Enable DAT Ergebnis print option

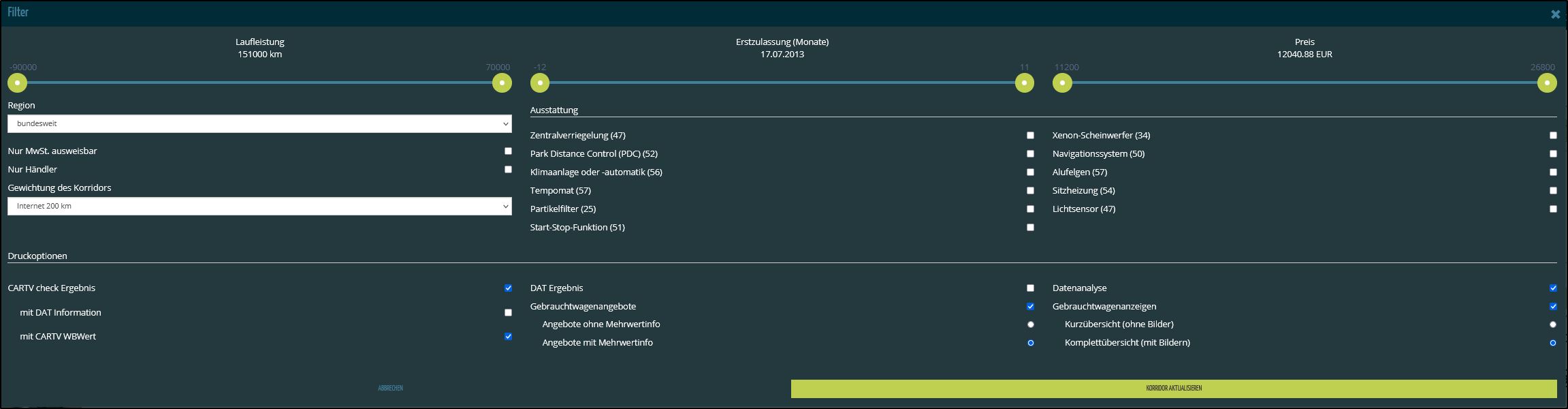[1030, 288]
